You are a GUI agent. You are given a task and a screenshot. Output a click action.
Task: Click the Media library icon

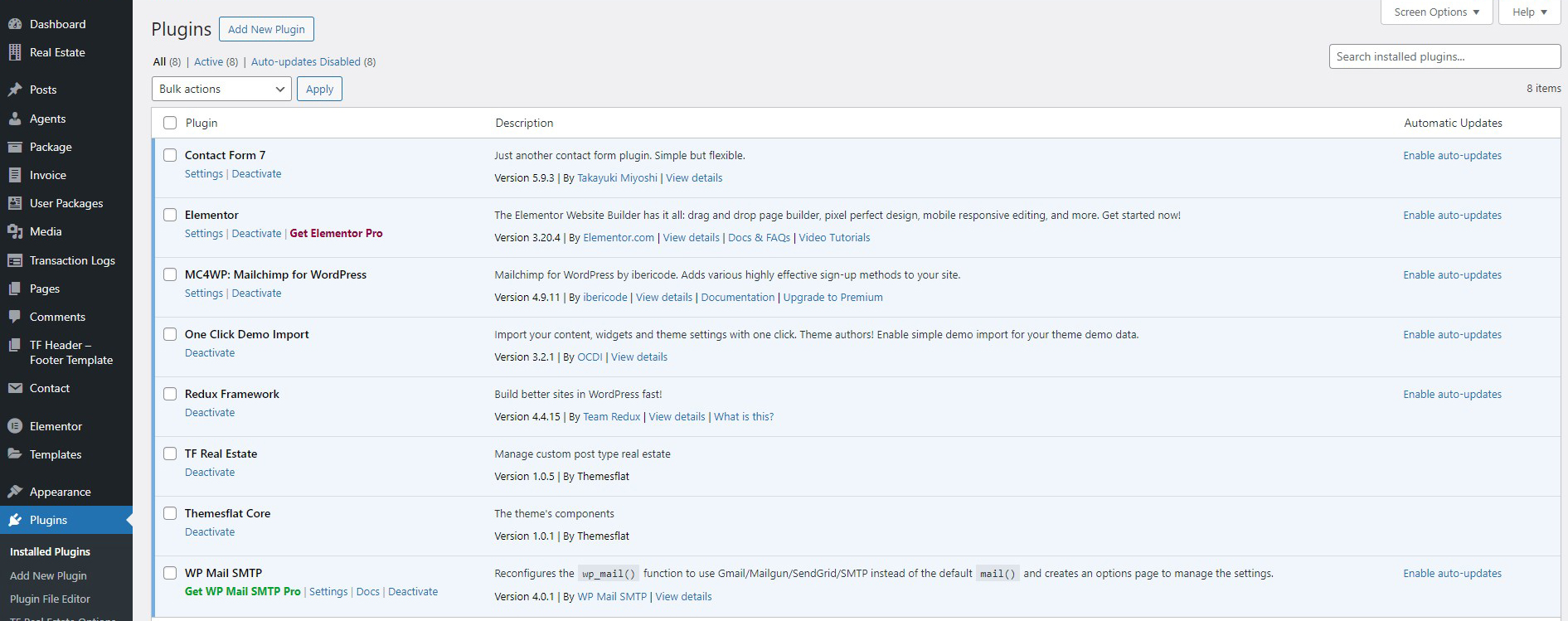tap(14, 231)
